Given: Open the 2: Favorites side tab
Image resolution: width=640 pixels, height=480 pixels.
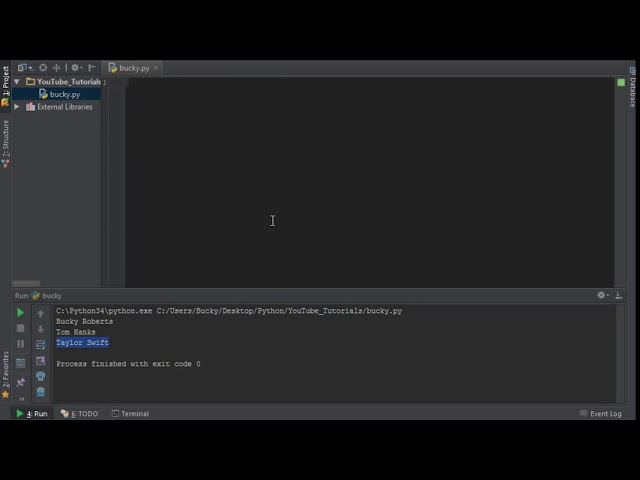Looking at the screenshot, I should [5, 375].
